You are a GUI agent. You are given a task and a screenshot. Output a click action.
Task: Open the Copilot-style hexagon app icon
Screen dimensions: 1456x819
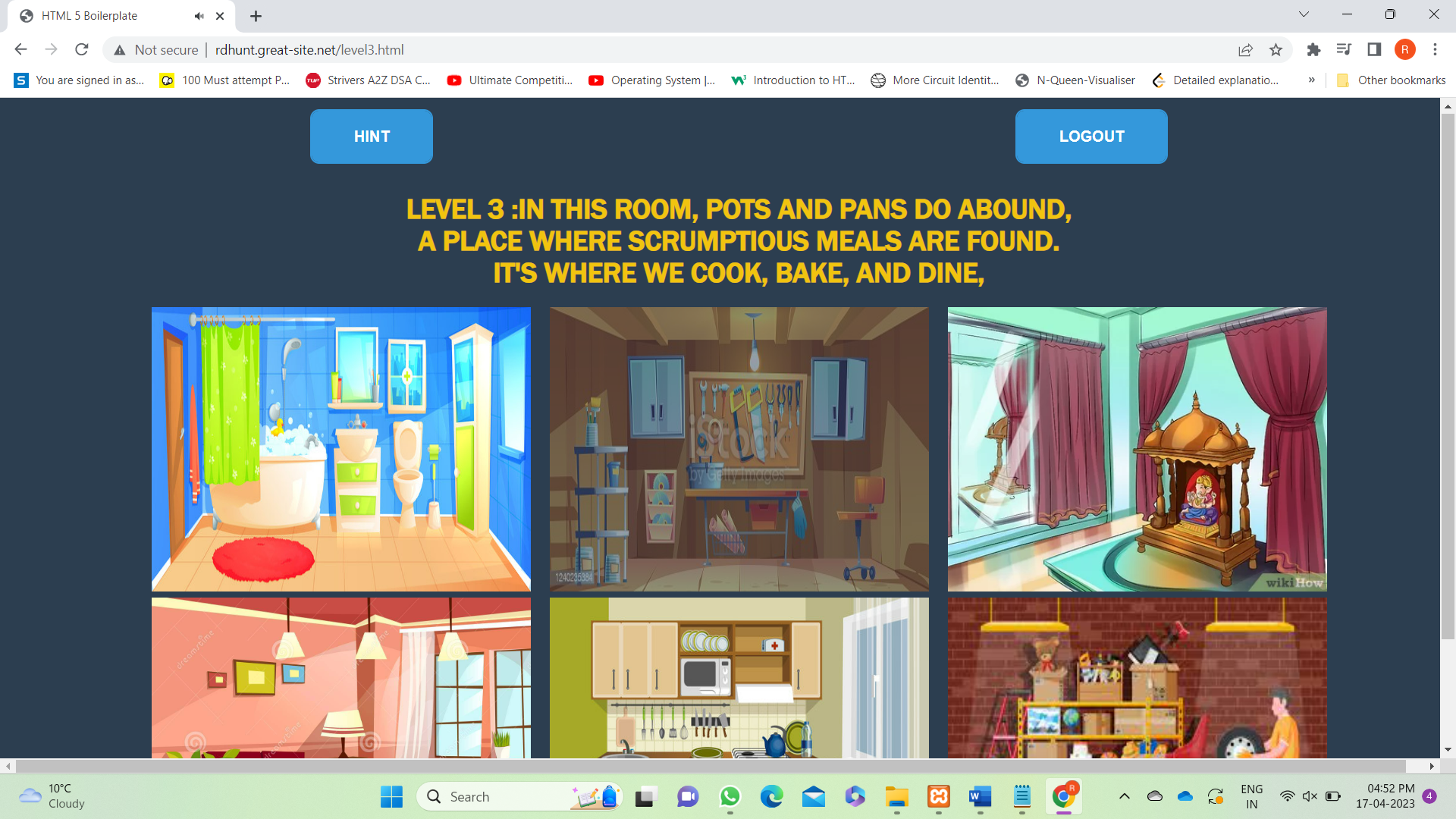tap(855, 797)
